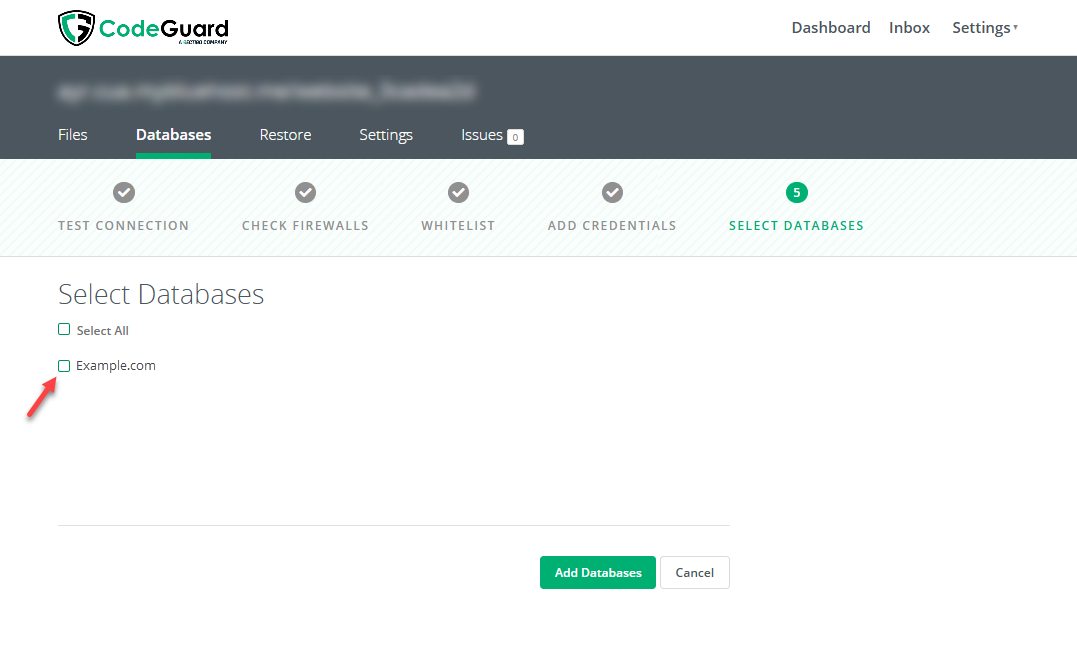Image resolution: width=1077 pixels, height=649 pixels.
Task: Cancel the database selection
Action: [694, 572]
